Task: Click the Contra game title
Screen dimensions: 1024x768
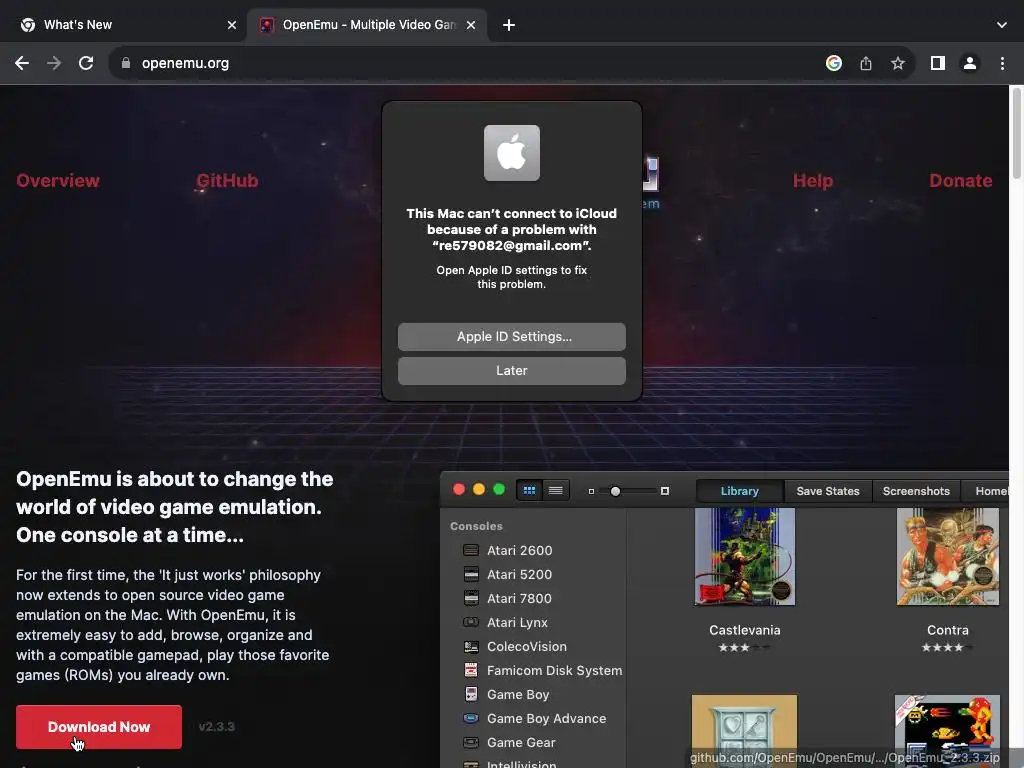Action: click(x=948, y=630)
